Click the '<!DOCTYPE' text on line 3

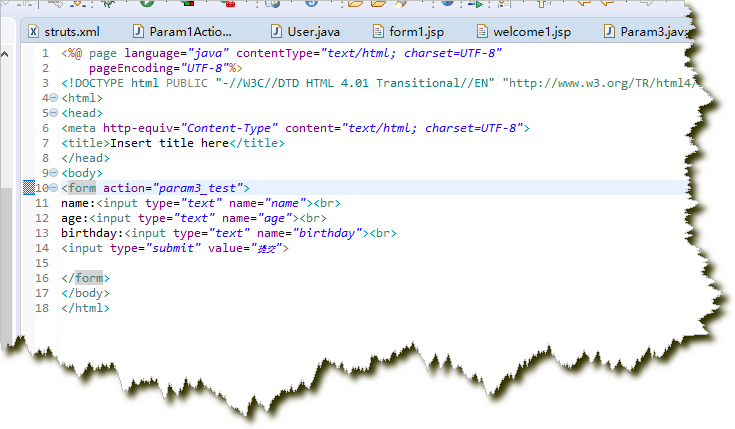(x=92, y=83)
